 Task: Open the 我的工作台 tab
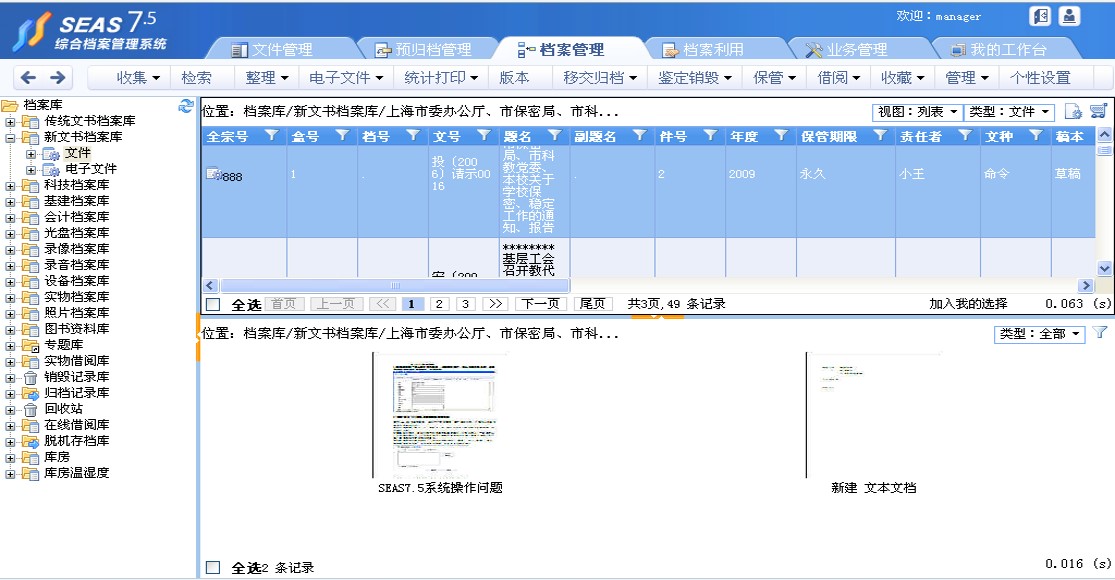coord(1000,49)
